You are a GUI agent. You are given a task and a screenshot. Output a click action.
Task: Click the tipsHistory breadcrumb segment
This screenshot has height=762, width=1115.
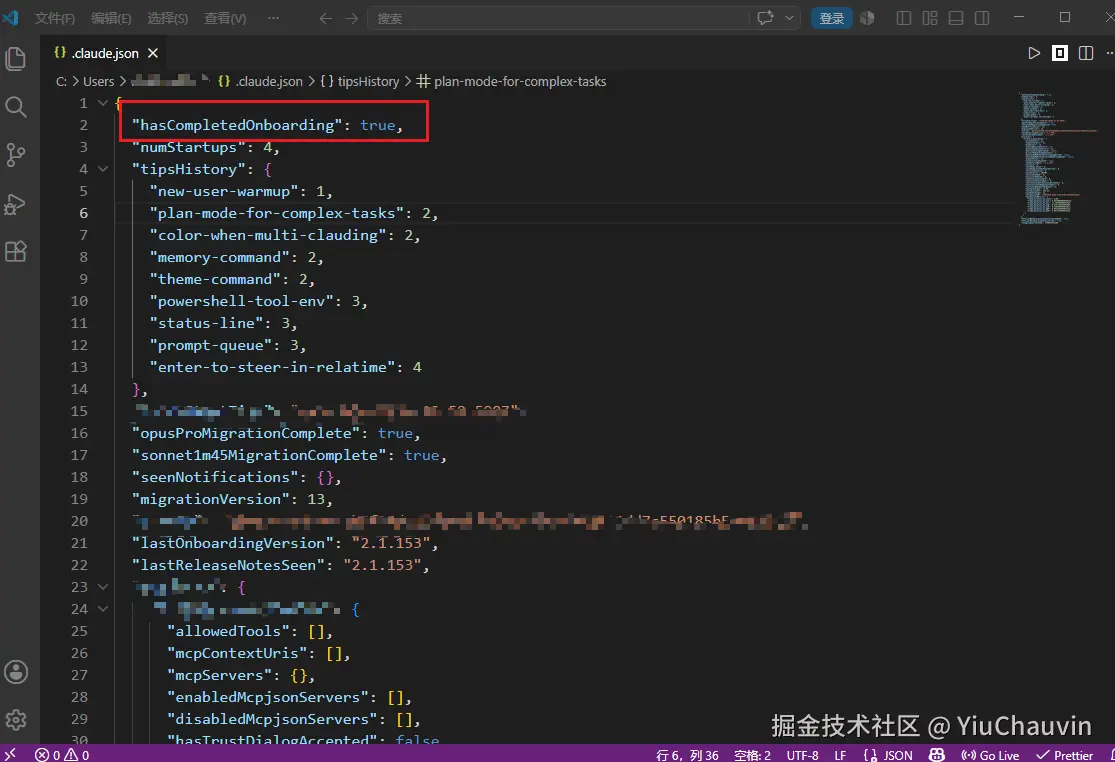(x=359, y=82)
